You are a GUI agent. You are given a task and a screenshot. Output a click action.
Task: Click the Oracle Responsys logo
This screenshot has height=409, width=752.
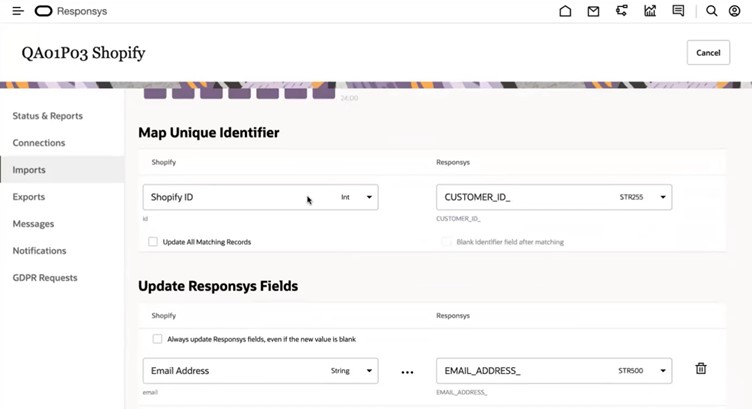tap(71, 11)
